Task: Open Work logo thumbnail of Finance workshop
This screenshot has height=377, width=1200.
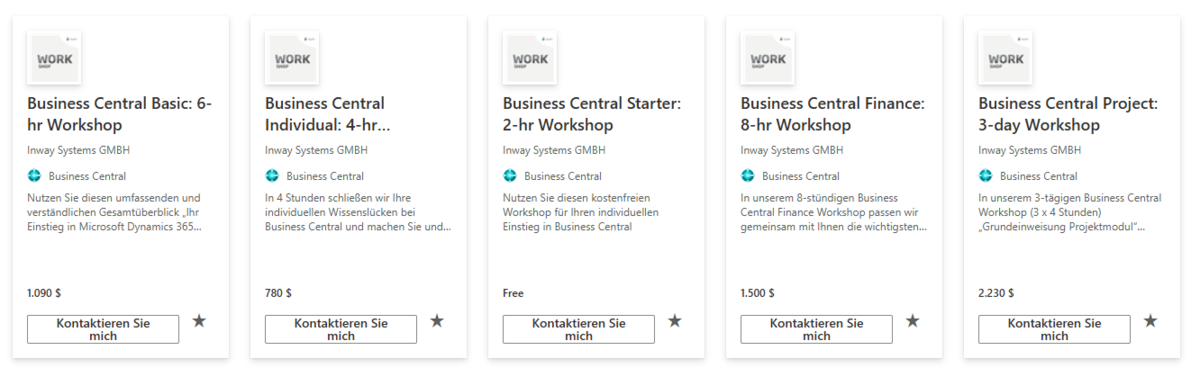Action: 768,59
